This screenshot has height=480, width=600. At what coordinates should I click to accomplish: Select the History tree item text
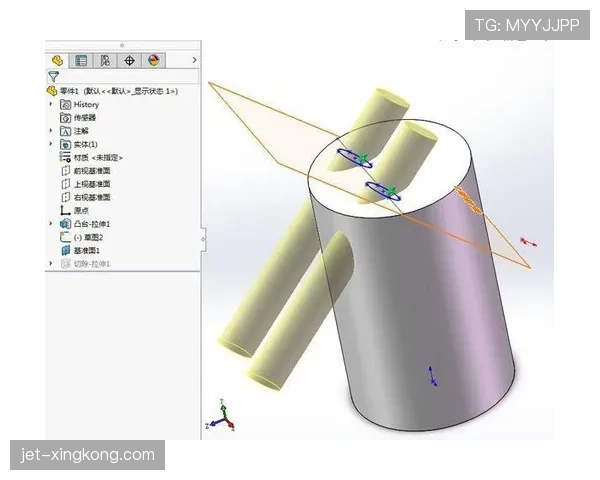click(86, 104)
